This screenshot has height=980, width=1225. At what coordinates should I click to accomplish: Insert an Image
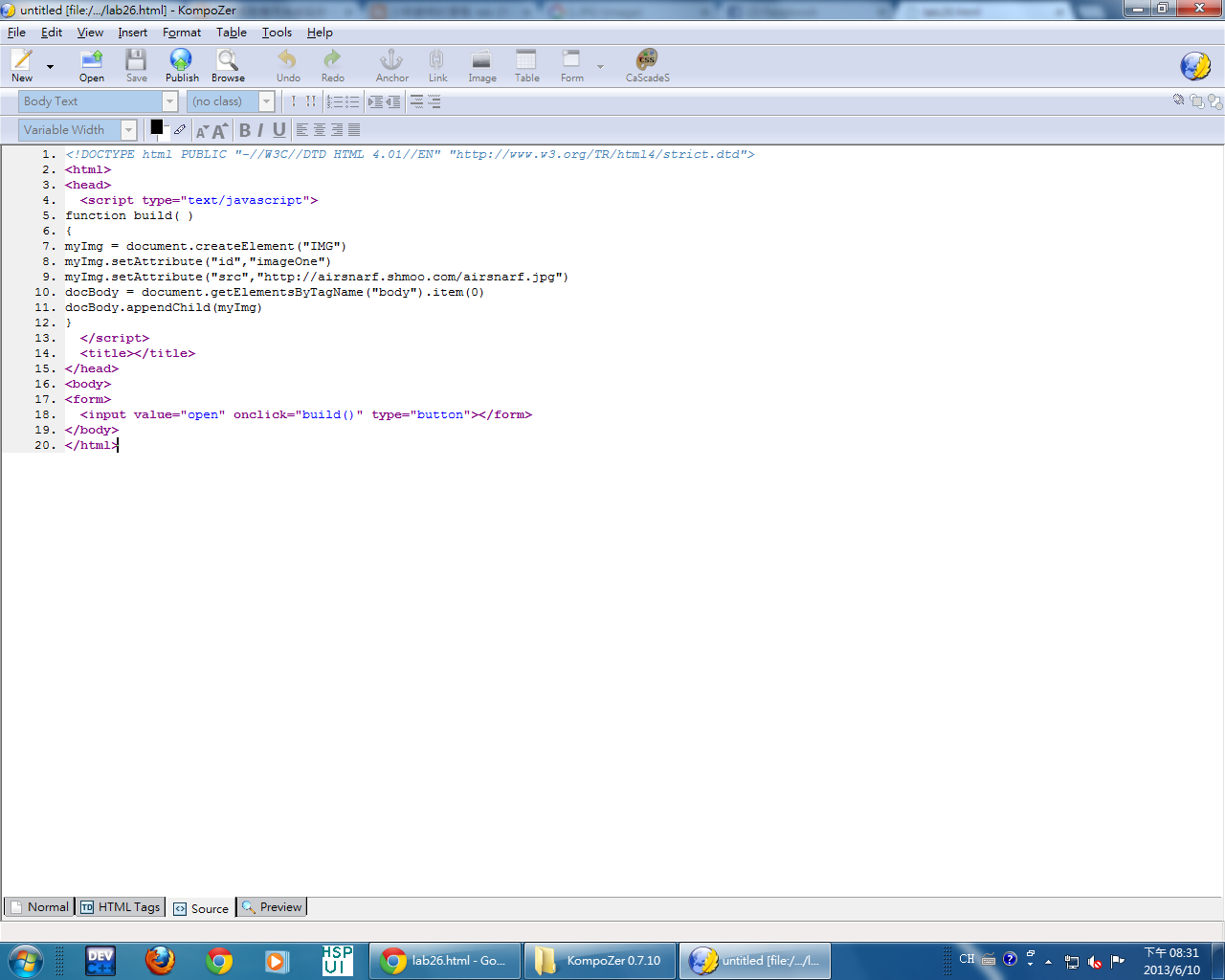[481, 66]
